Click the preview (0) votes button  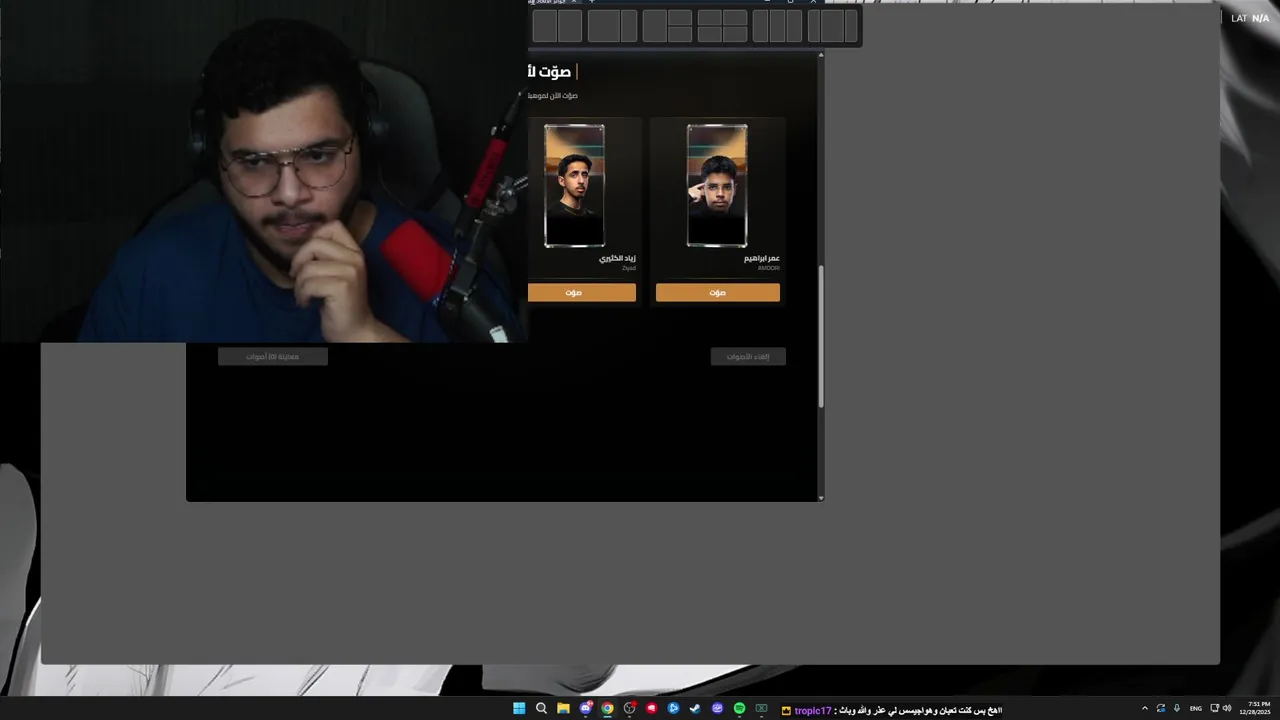273,357
